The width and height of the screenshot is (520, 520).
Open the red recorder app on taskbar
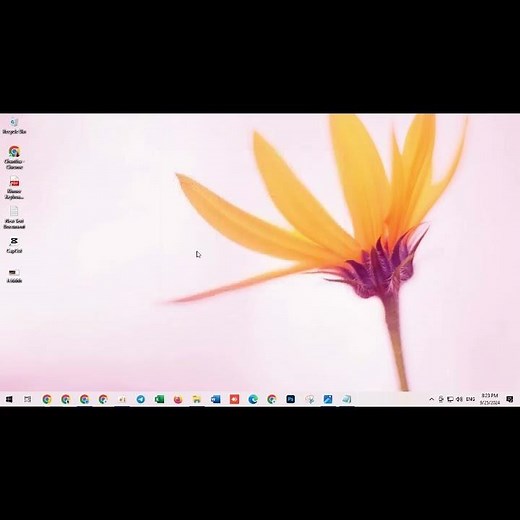click(234, 399)
